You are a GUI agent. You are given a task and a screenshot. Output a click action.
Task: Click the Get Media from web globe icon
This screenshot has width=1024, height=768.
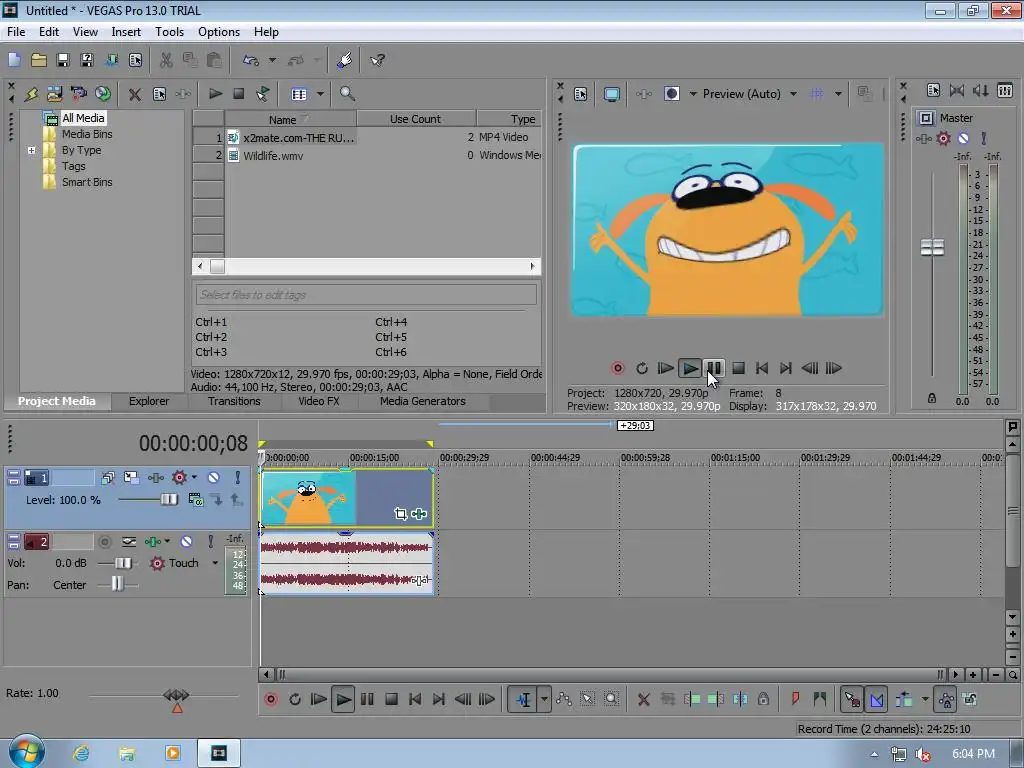(103, 94)
